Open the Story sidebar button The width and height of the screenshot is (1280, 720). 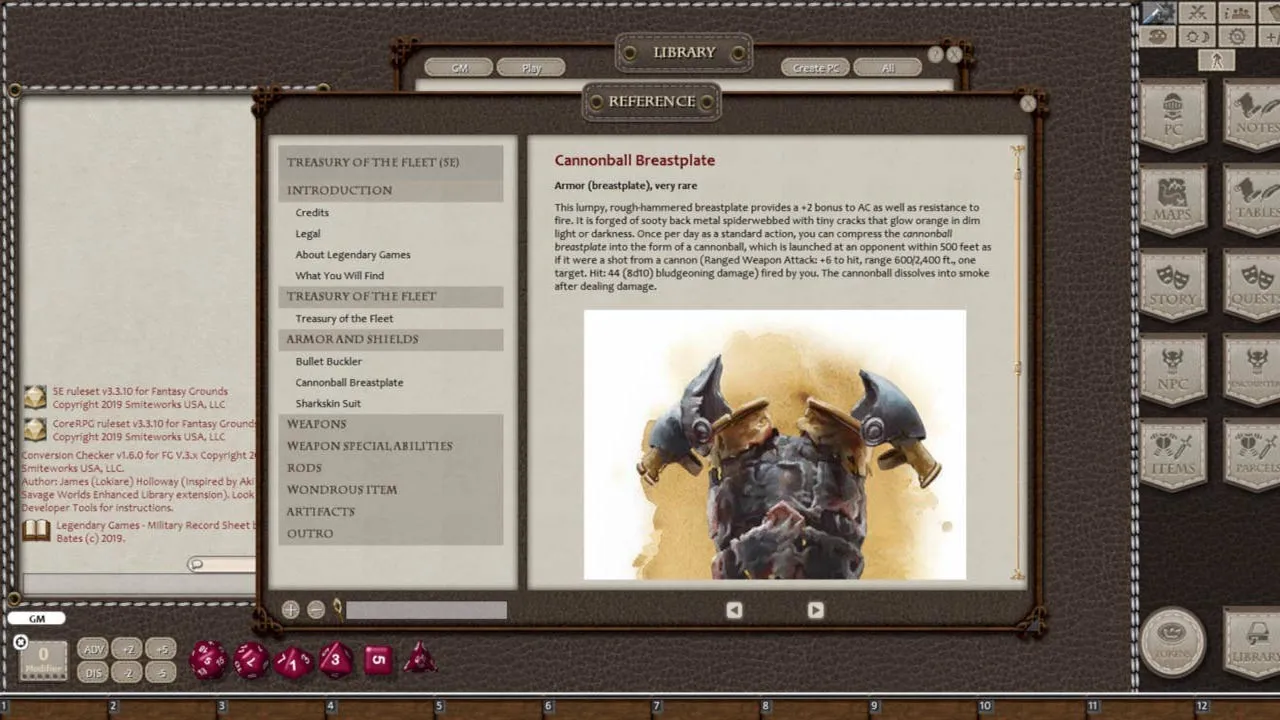[x=1173, y=283]
